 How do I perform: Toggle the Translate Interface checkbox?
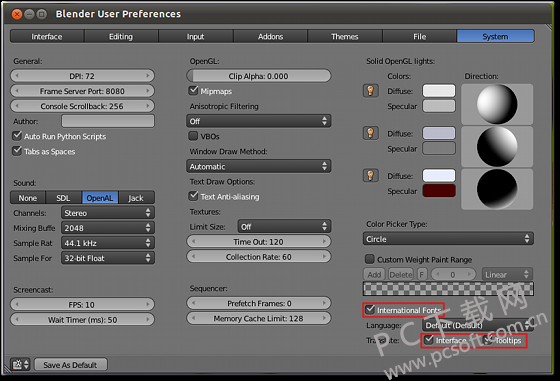point(429,340)
